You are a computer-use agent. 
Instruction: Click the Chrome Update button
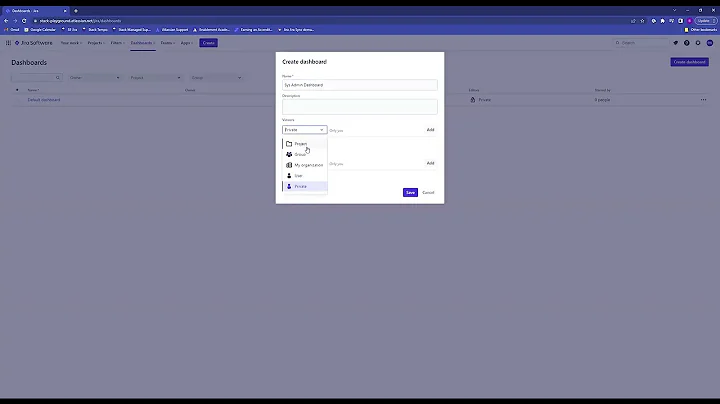(x=706, y=21)
